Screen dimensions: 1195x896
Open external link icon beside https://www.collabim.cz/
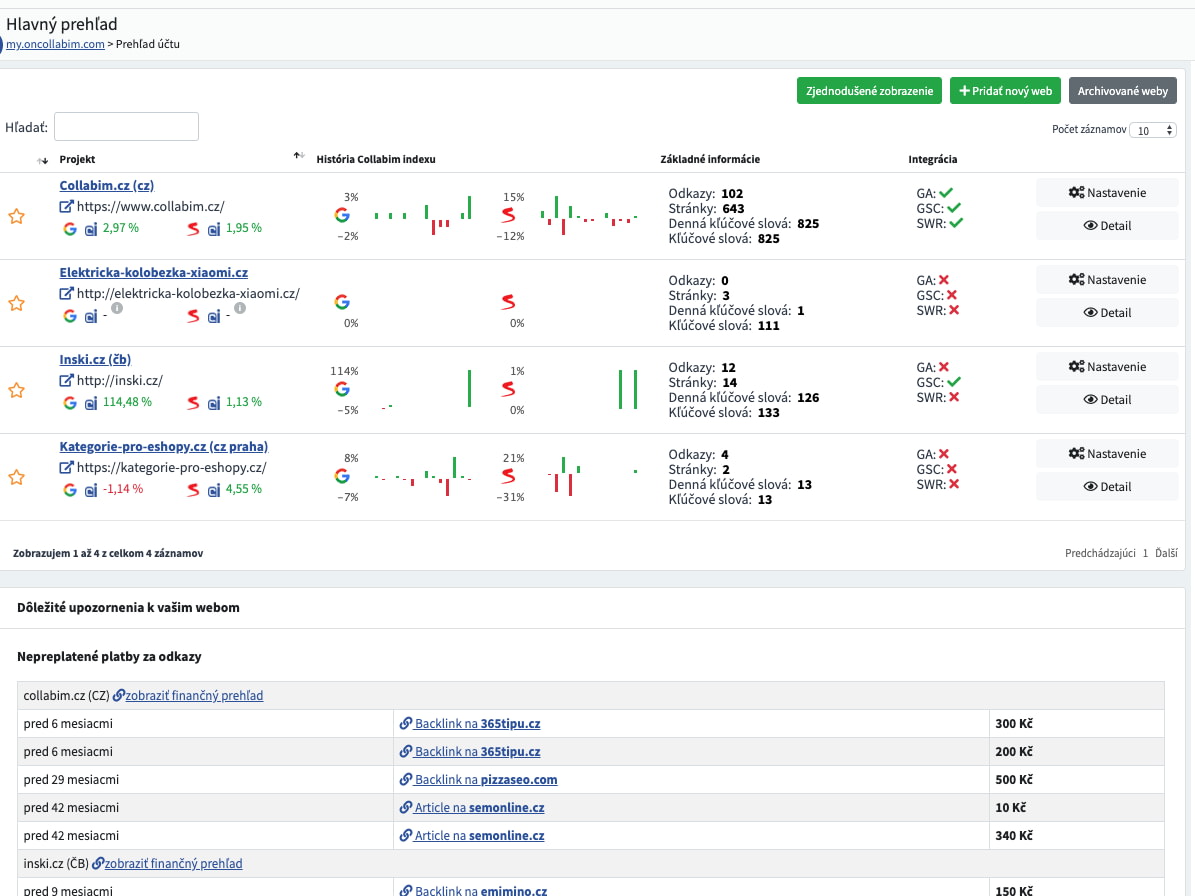pyautogui.click(x=66, y=206)
